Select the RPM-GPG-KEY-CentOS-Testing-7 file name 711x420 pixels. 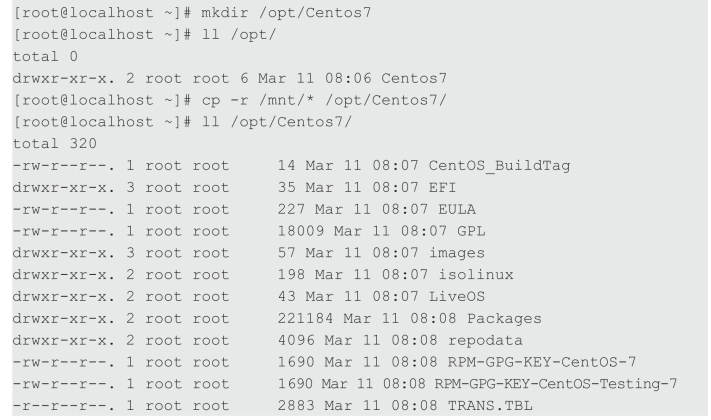coord(555,384)
